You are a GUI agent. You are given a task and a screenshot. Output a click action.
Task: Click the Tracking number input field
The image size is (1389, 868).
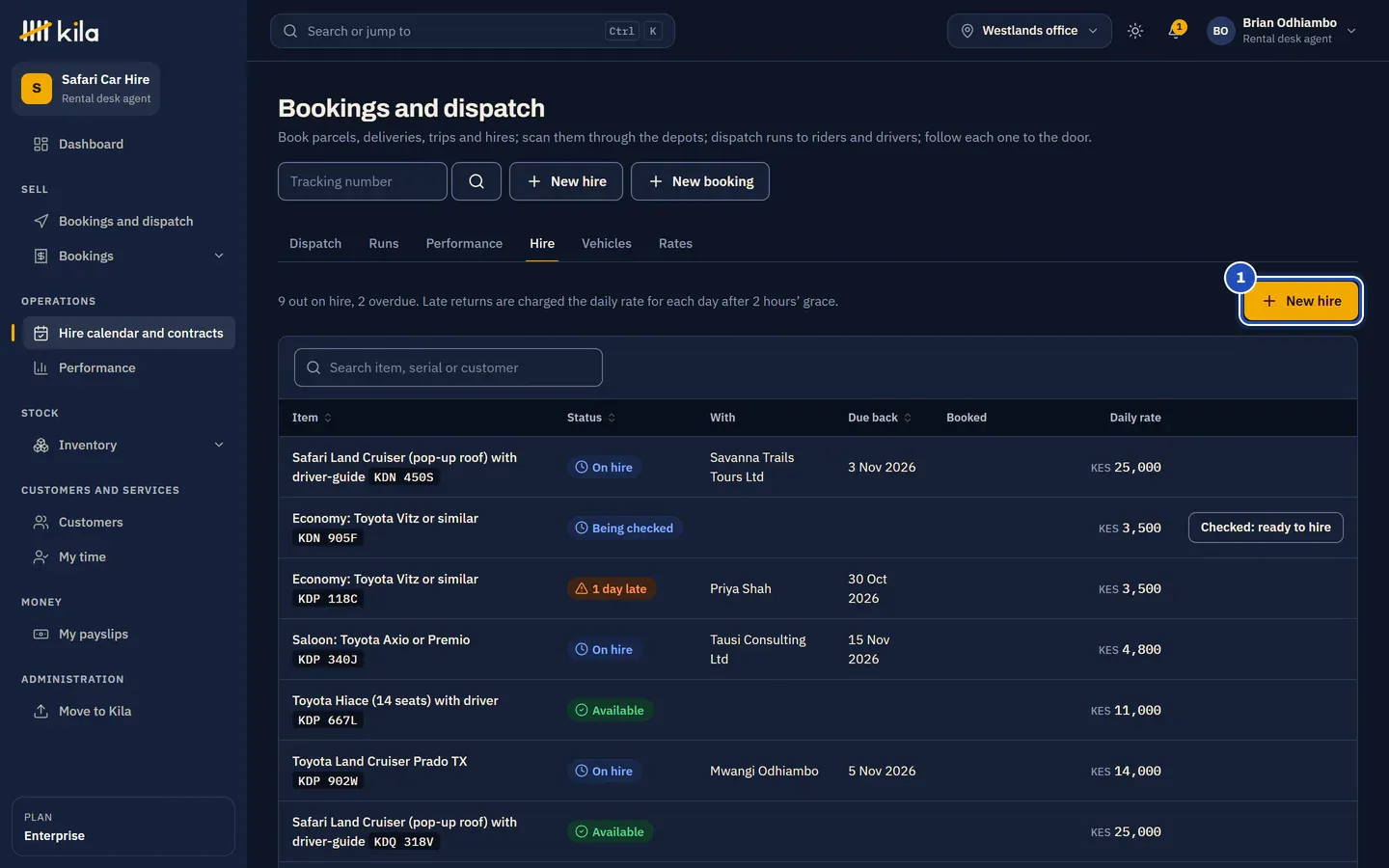363,181
